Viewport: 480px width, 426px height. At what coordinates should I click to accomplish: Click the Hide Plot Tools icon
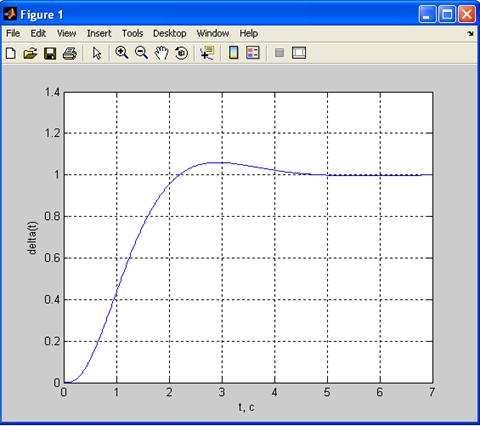coord(279,53)
